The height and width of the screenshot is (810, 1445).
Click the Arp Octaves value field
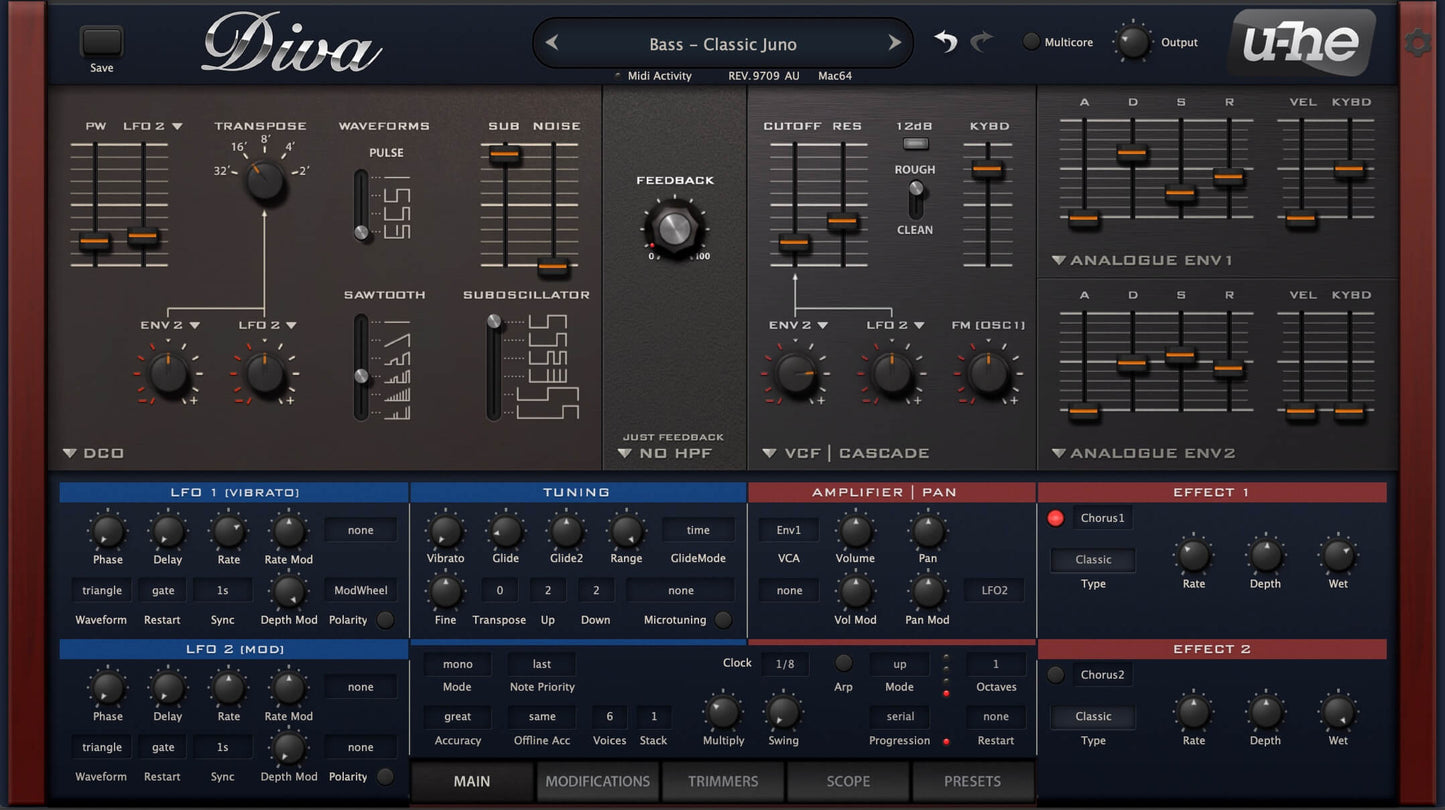[996, 664]
